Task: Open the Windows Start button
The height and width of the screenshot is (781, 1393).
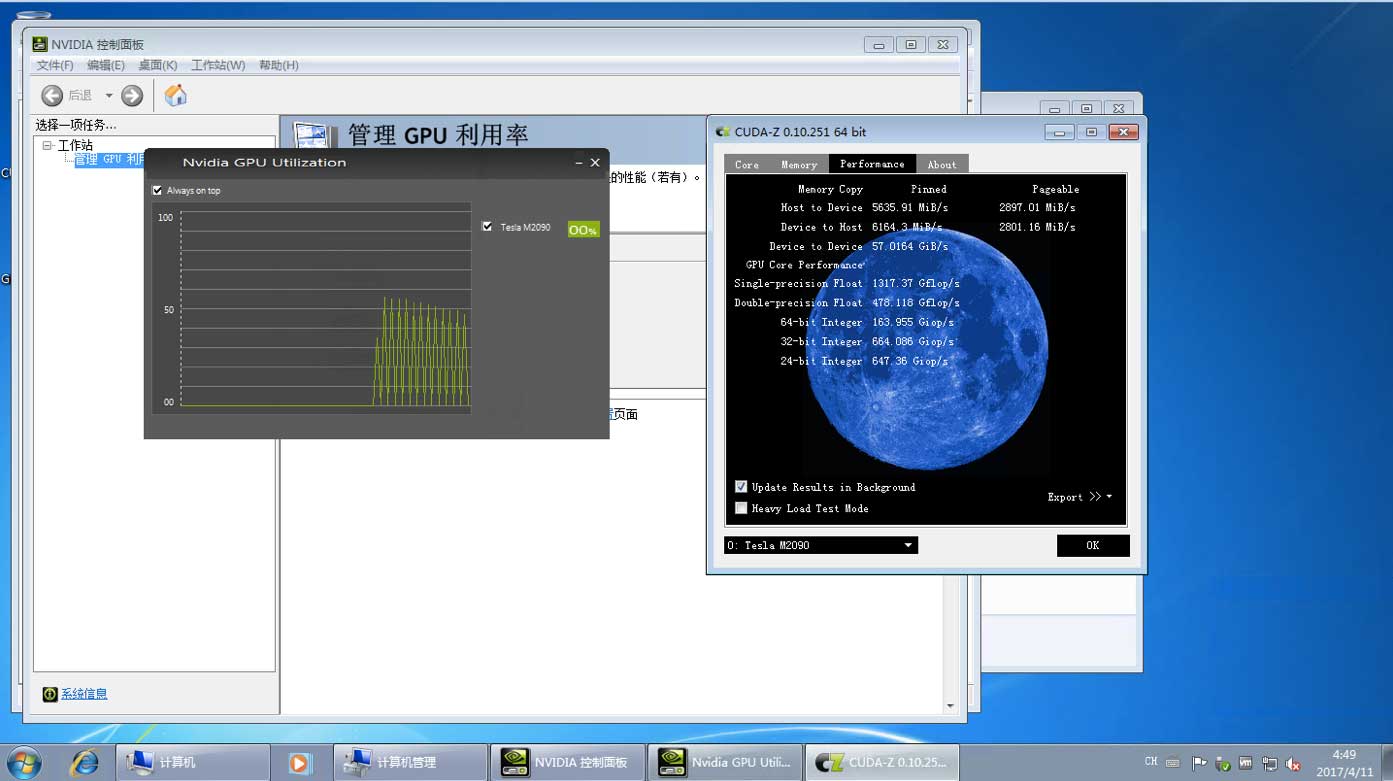Action: pyautogui.click(x=23, y=762)
